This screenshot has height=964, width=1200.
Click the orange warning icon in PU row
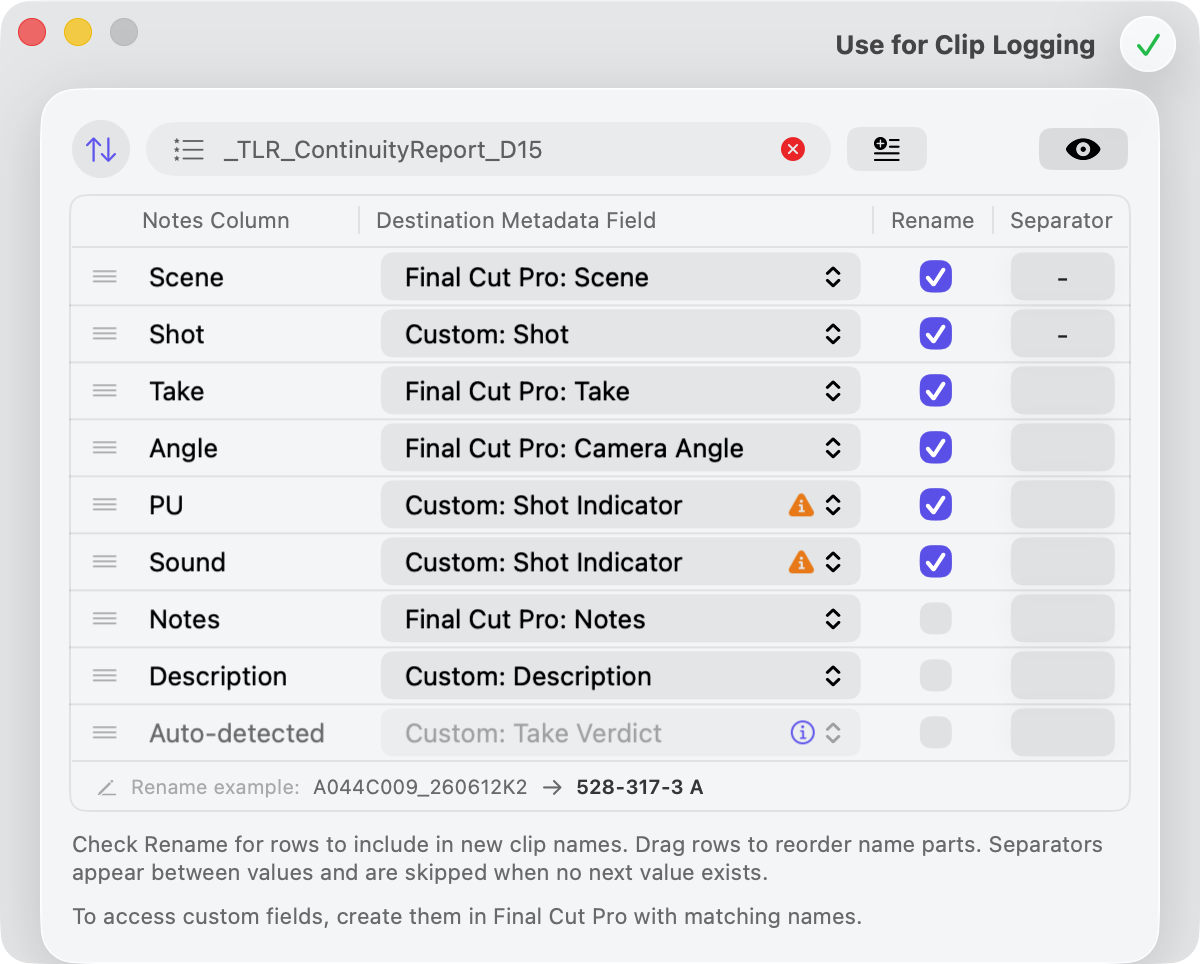pyautogui.click(x=801, y=505)
